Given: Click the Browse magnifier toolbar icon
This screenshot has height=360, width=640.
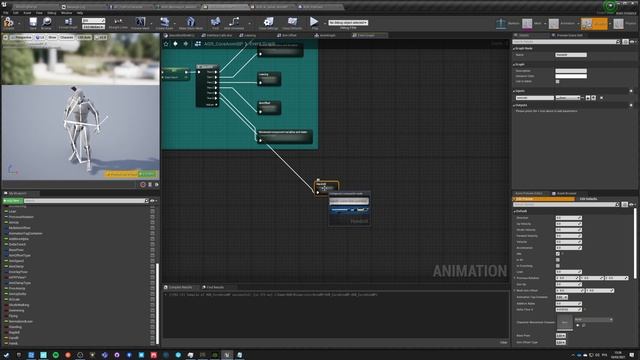Looking at the screenshot, I should click(47, 23).
